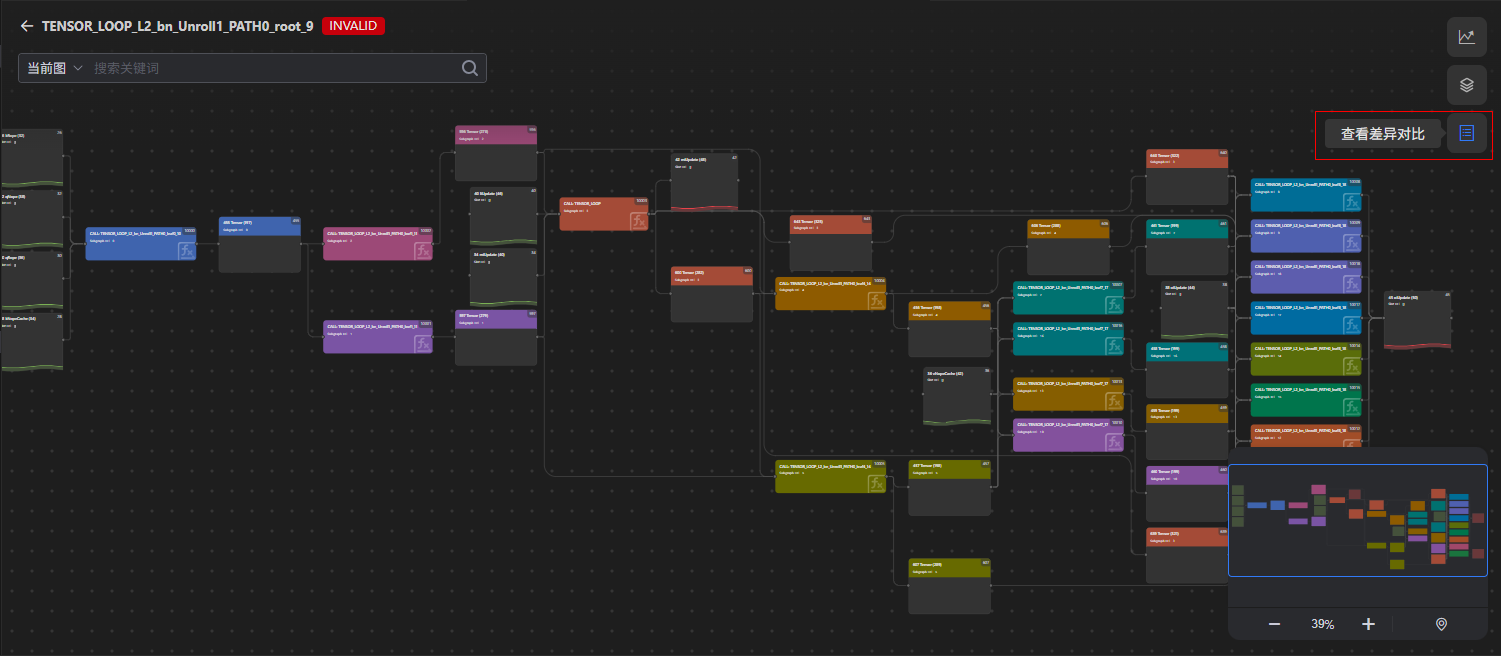1501x656 pixels.
Task: Click the location pin recenter icon
Action: 1441,624
